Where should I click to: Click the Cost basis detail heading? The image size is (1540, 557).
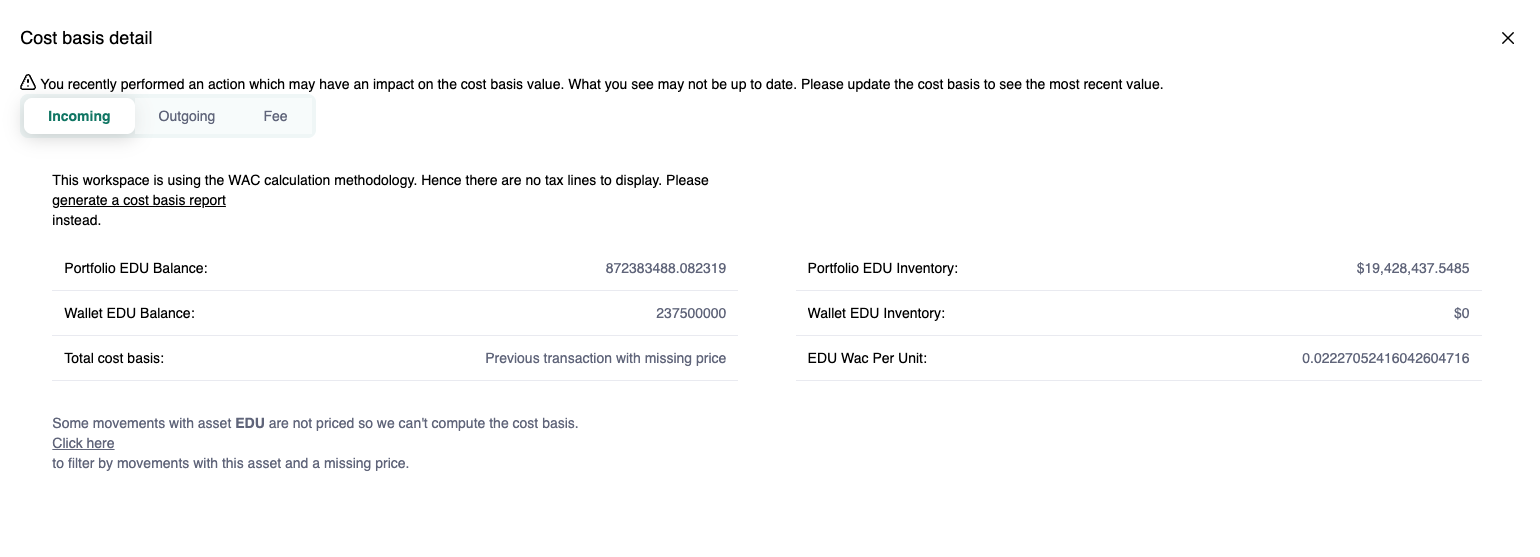point(86,38)
